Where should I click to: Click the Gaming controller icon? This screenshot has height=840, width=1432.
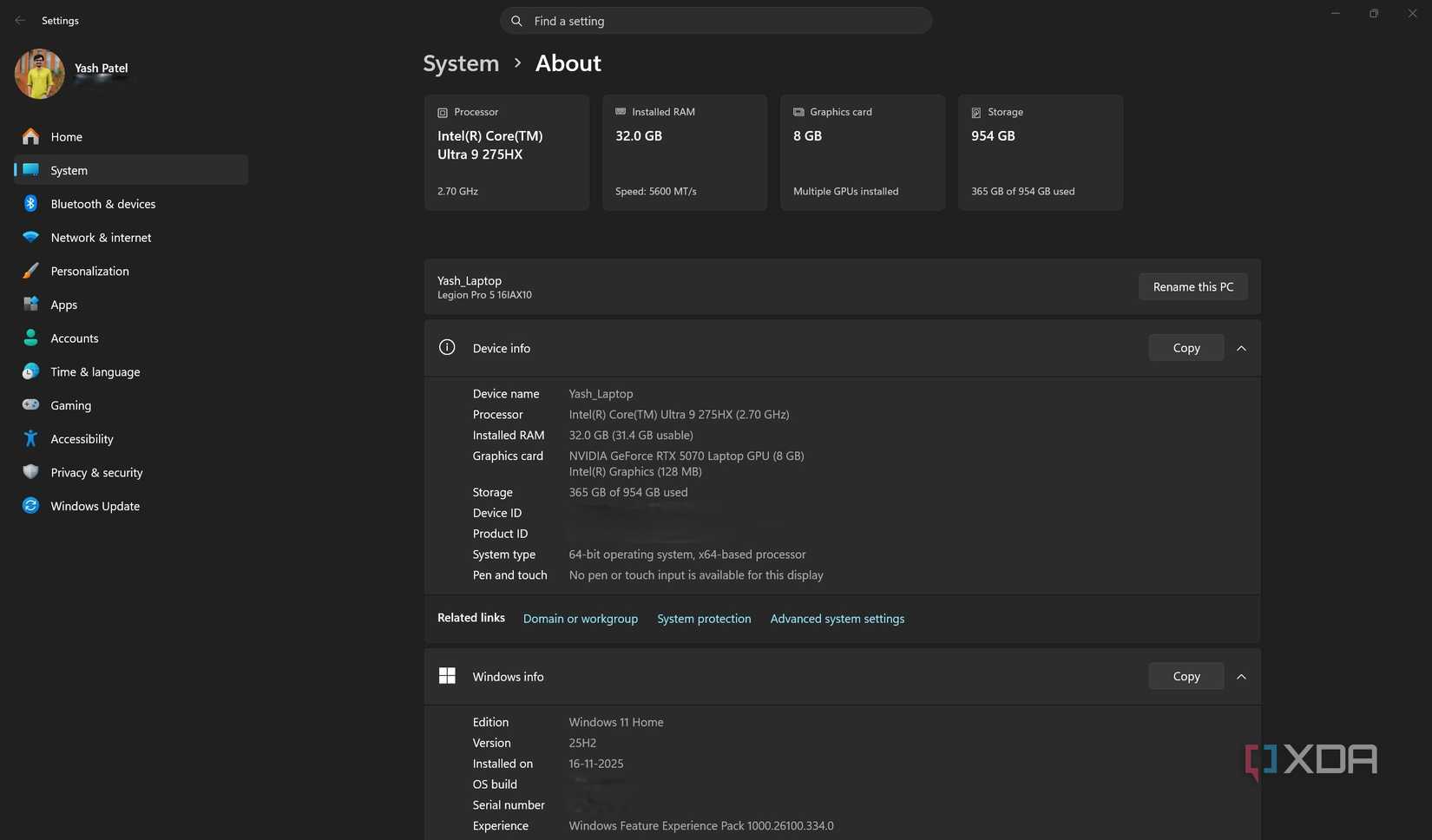point(30,404)
